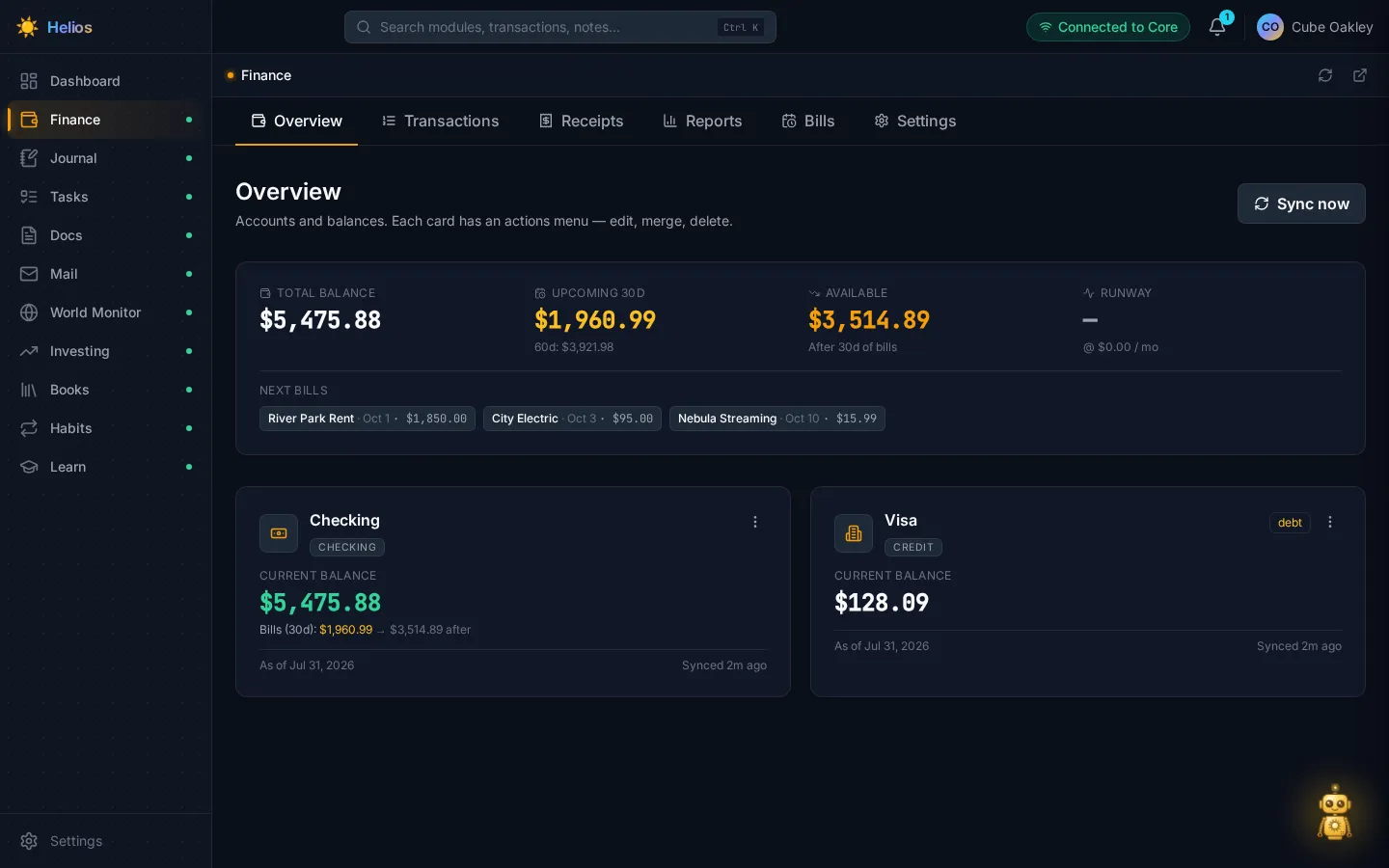Open the Learn module

(106, 467)
